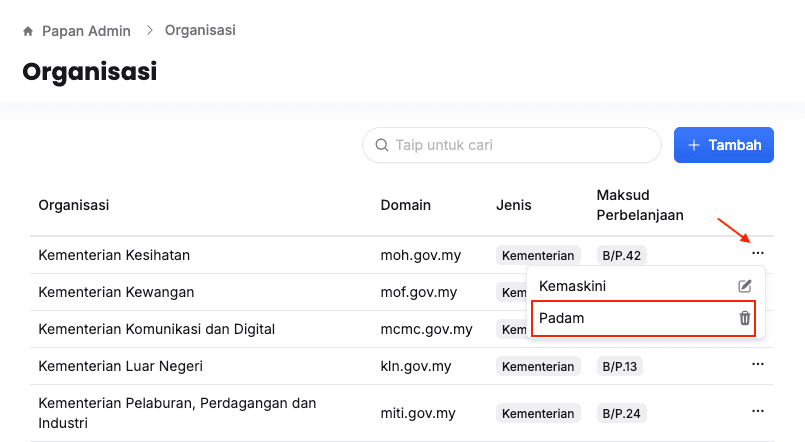This screenshot has width=805, height=442.
Task: Click the pencil icon beside Kemaskini
Action: [744, 286]
